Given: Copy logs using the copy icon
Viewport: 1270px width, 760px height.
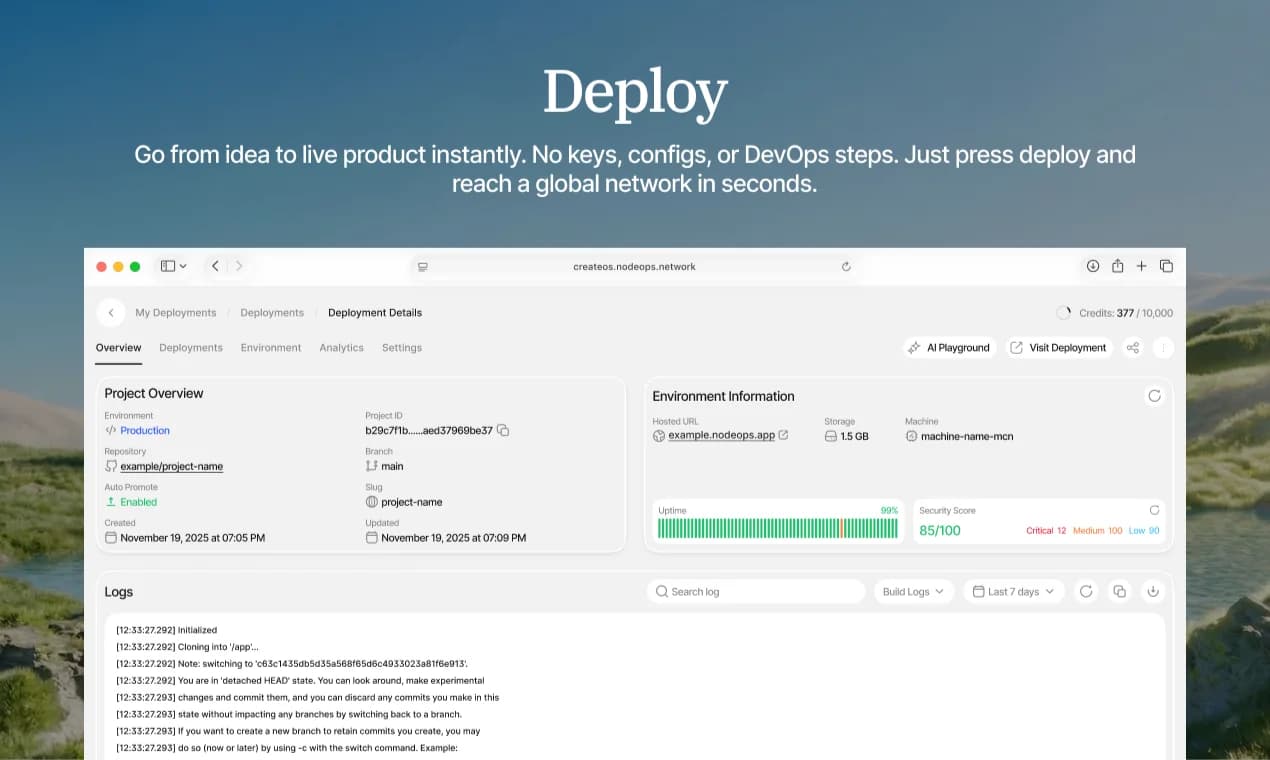Looking at the screenshot, I should [x=1119, y=591].
